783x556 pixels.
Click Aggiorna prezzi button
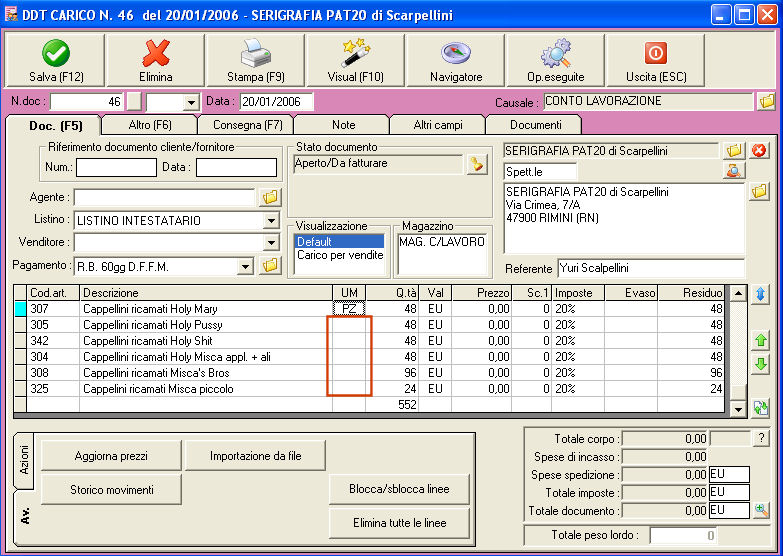(111, 456)
